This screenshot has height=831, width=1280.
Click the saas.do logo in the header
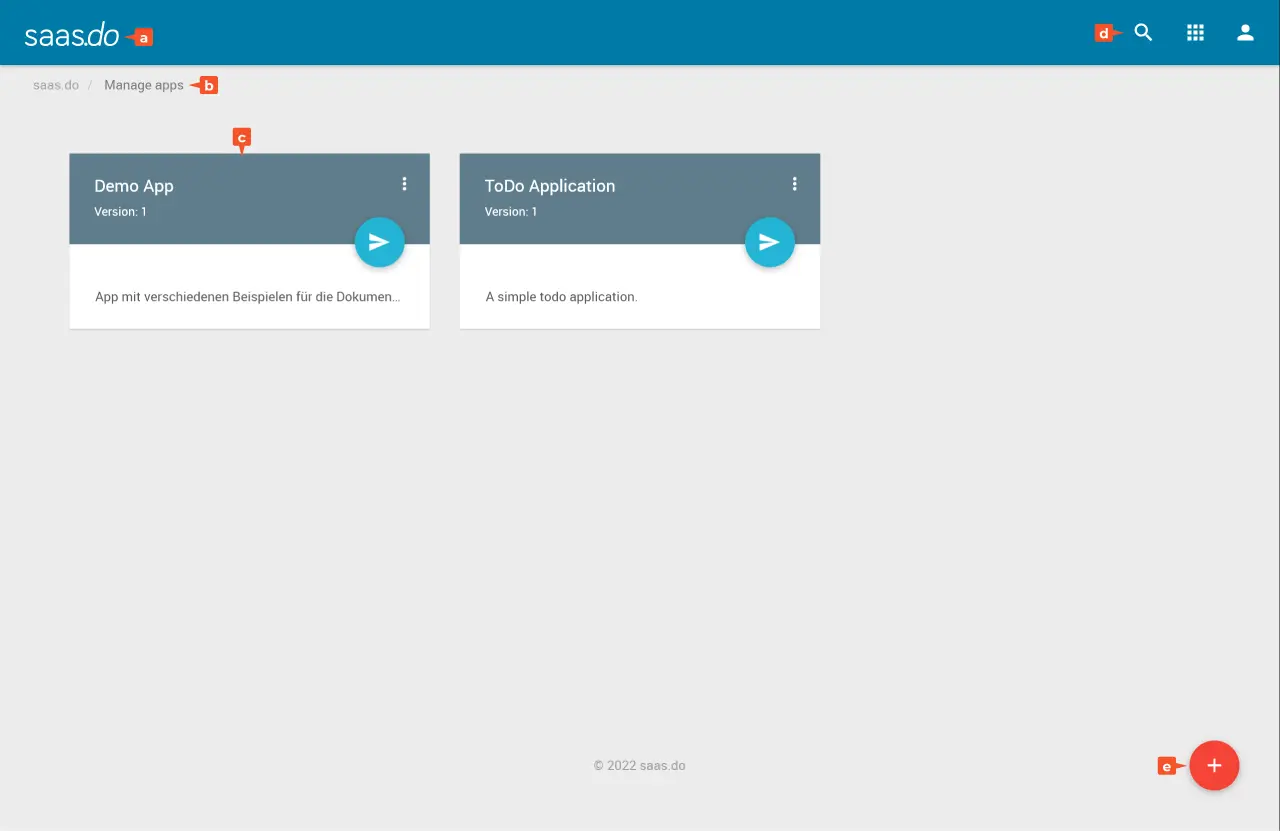point(72,36)
